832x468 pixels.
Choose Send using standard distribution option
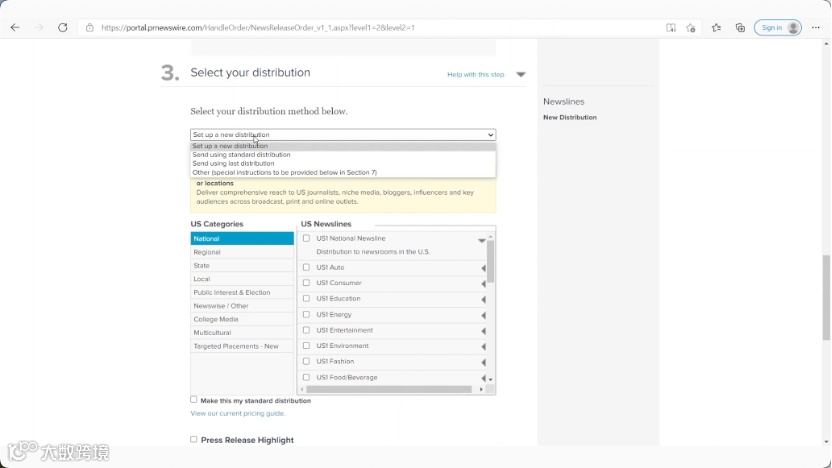(x=343, y=155)
